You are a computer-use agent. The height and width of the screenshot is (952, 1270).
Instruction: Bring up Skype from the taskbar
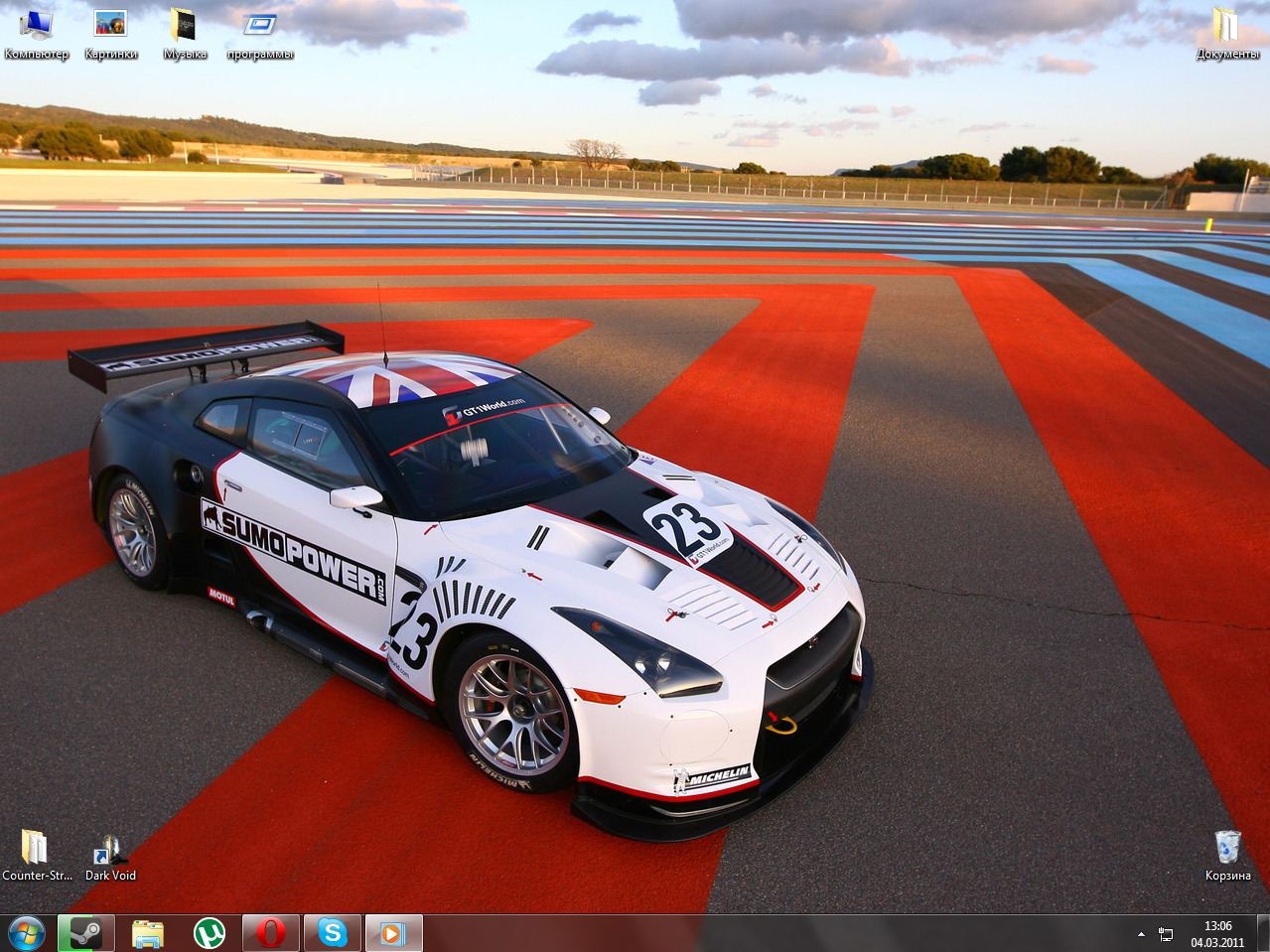(x=332, y=933)
